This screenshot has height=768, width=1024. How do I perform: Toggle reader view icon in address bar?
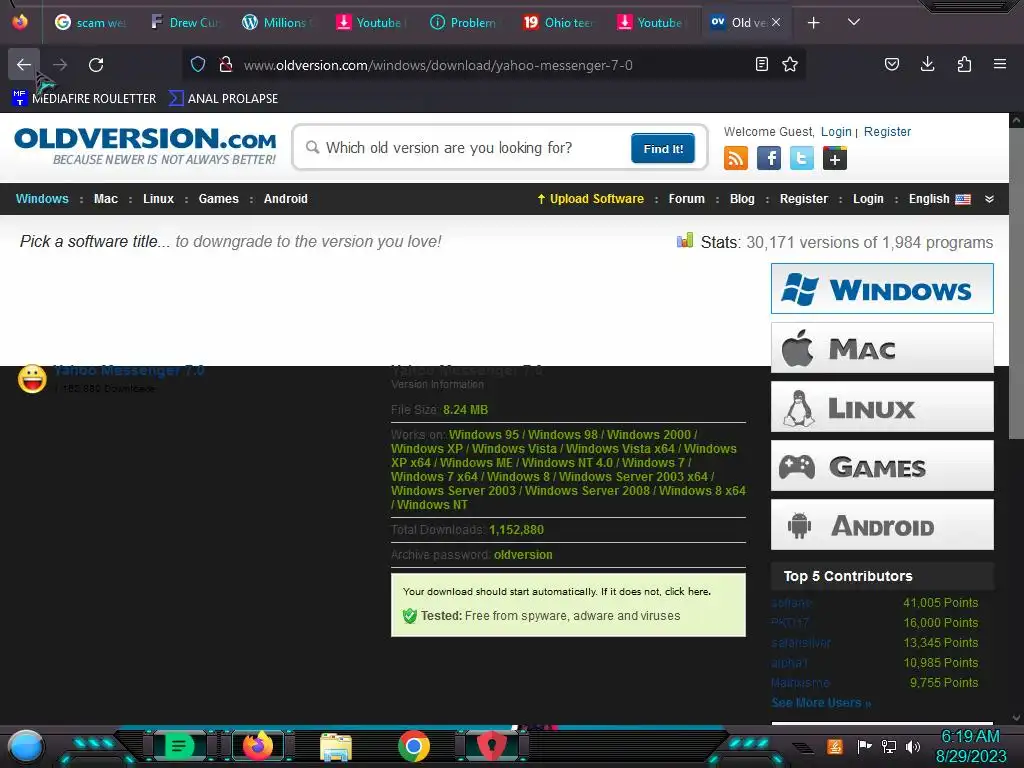[x=761, y=64]
